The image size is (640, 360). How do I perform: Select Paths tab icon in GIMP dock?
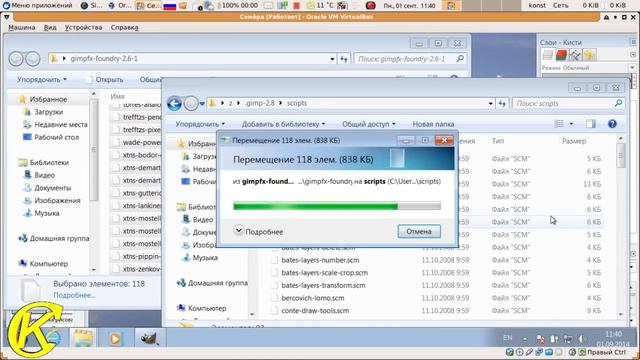pyautogui.click(x=576, y=55)
